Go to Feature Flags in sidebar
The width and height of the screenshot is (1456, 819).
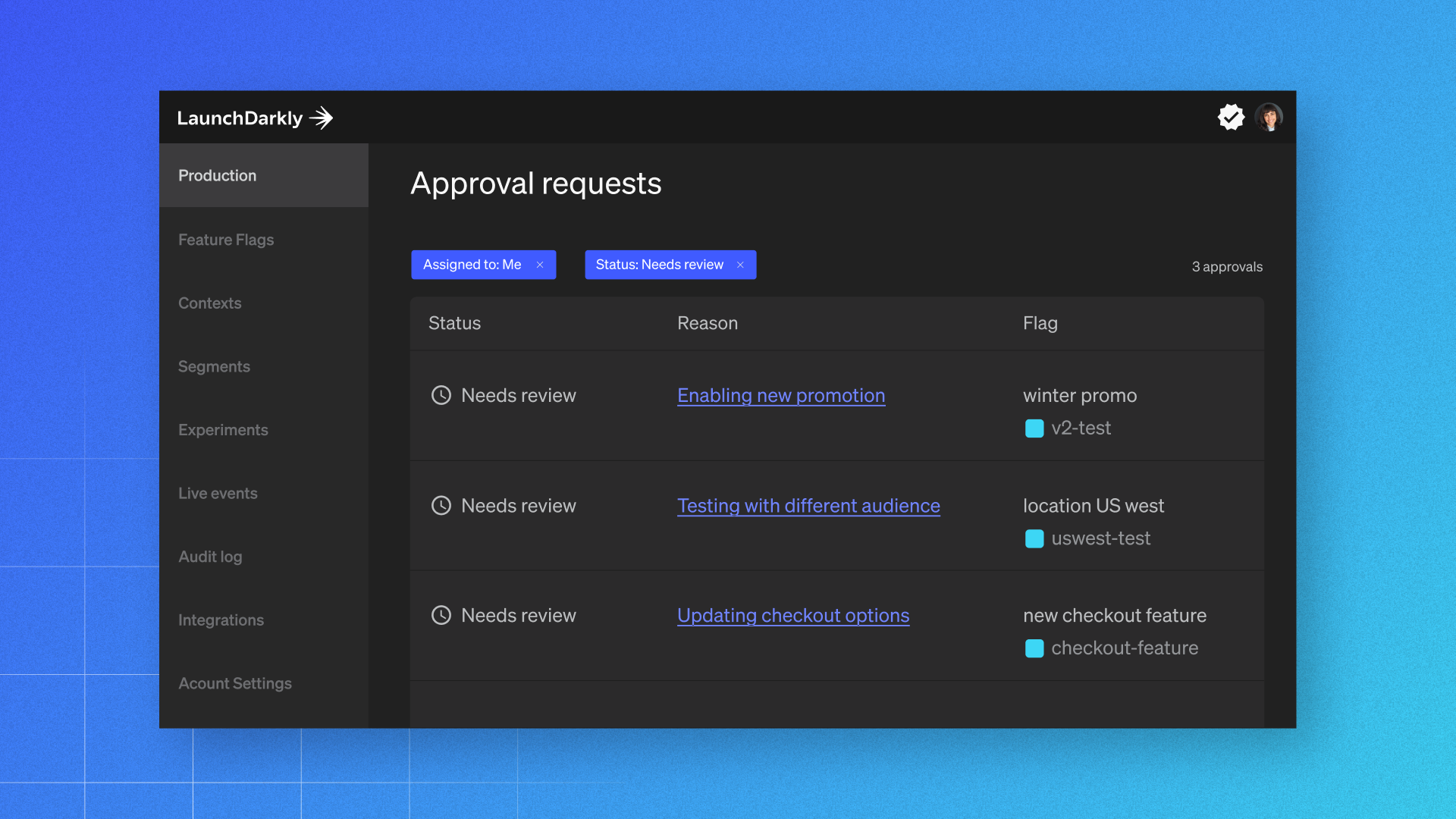(226, 240)
